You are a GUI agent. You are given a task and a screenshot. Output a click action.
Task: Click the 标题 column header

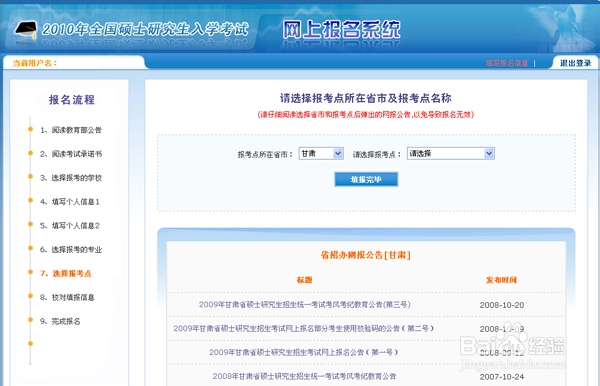[x=305, y=280]
